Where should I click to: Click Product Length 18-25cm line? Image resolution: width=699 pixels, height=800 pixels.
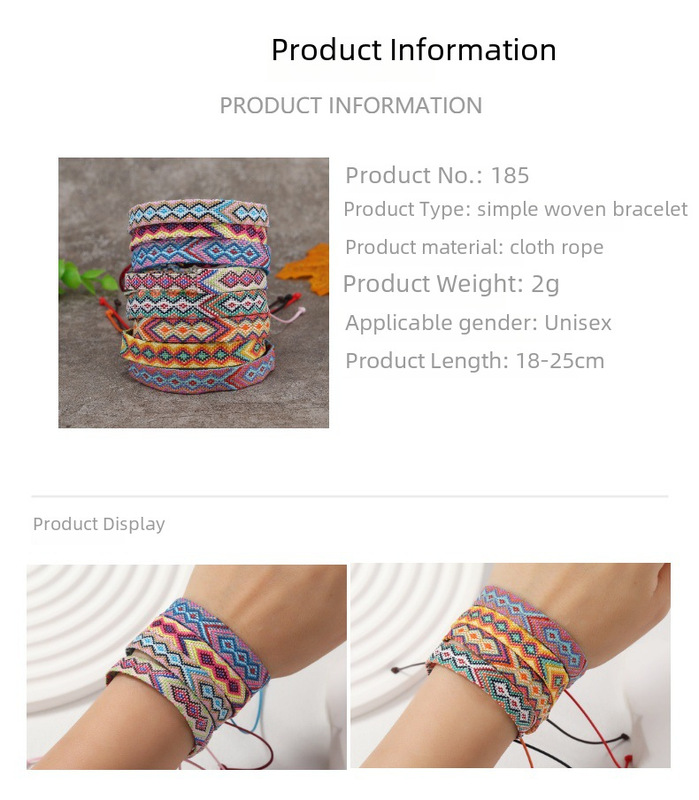[x=475, y=361]
